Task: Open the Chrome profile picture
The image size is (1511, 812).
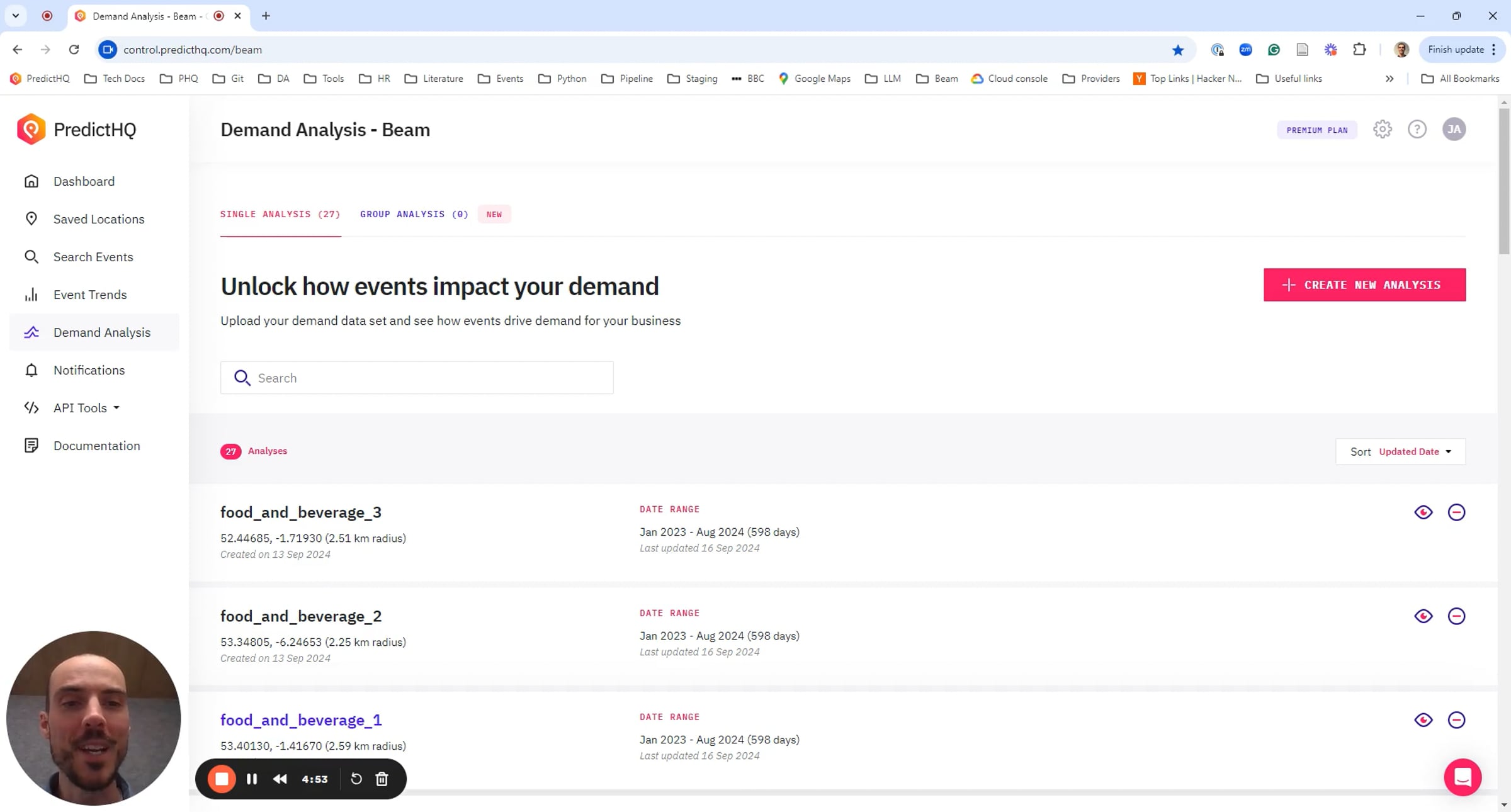Action: point(1401,50)
